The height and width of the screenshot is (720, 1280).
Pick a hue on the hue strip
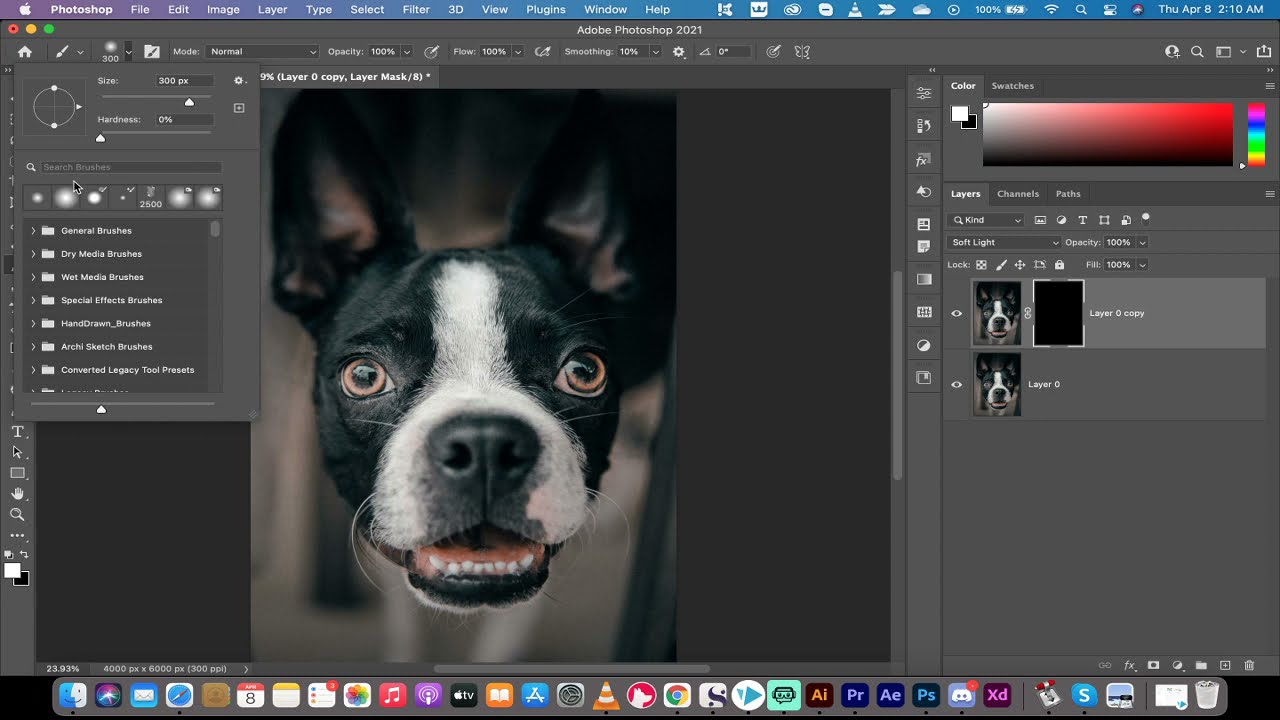1256,134
